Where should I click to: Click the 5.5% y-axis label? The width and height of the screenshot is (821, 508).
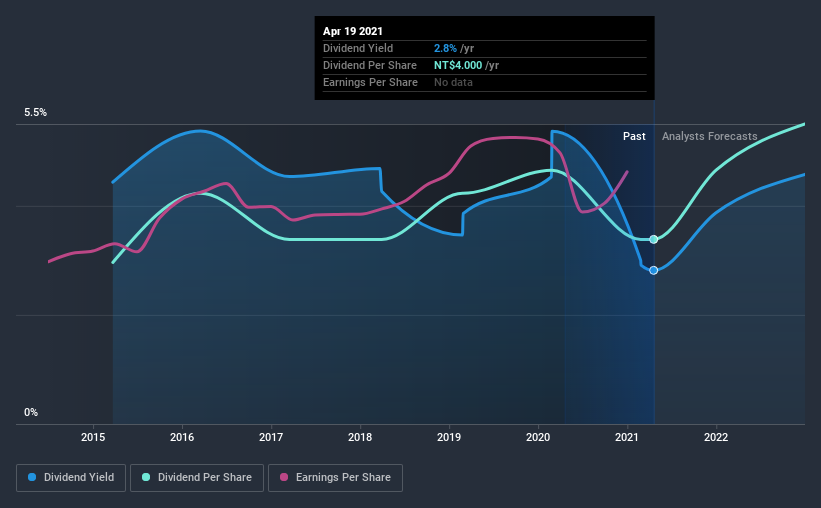point(35,113)
